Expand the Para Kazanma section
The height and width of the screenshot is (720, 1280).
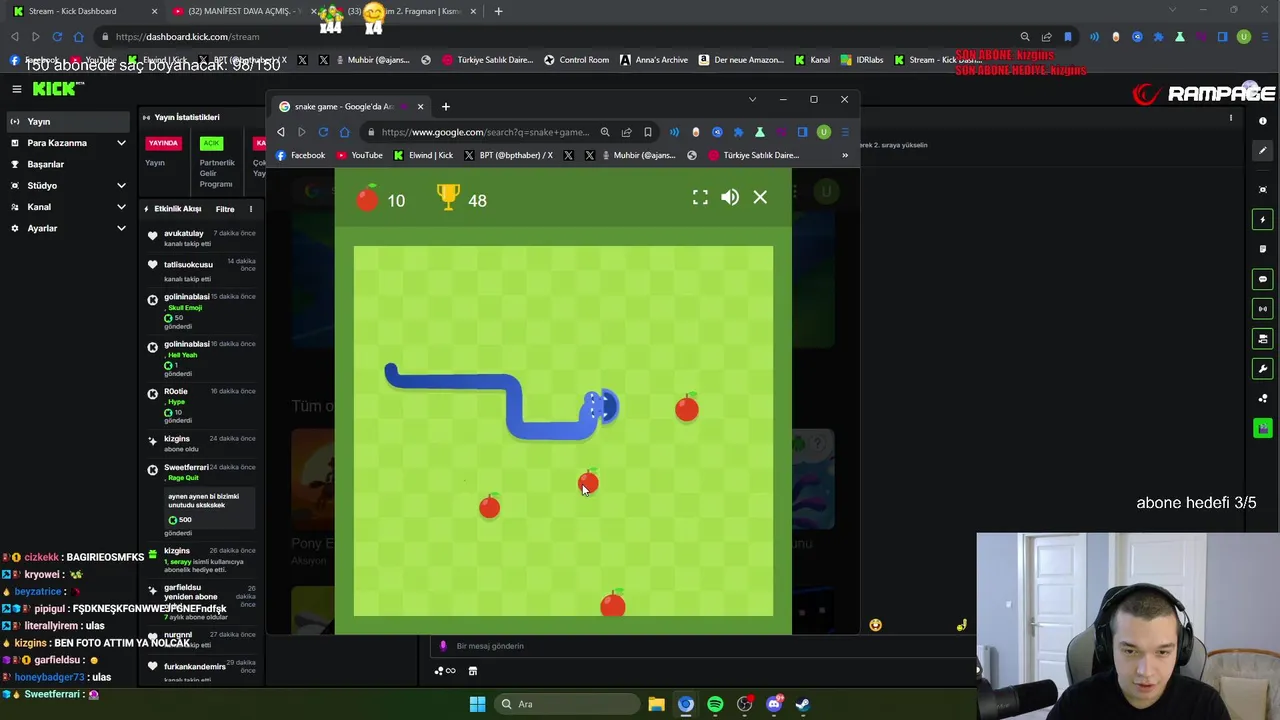coord(68,143)
